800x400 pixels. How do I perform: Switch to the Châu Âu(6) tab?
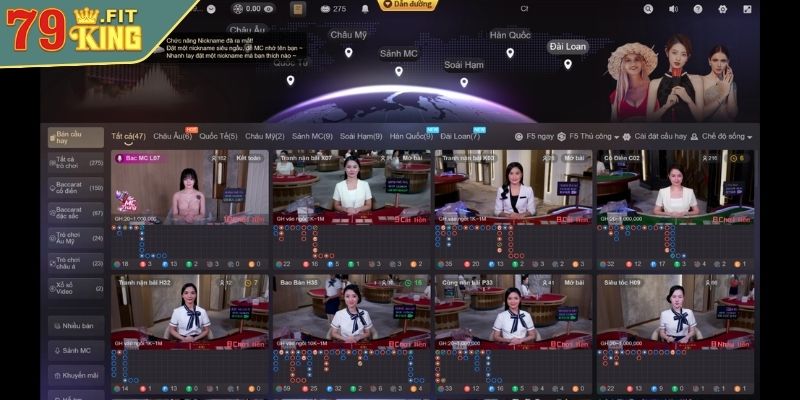click(172, 136)
